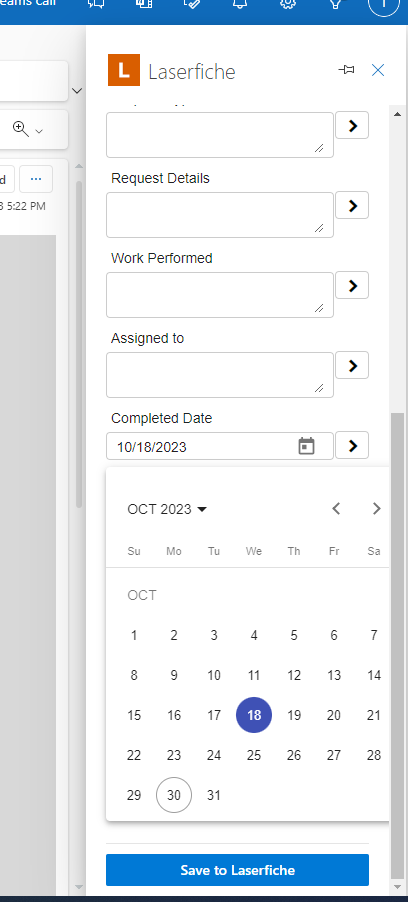
Task: Click into the Request Details text field
Action: [x=220, y=215]
